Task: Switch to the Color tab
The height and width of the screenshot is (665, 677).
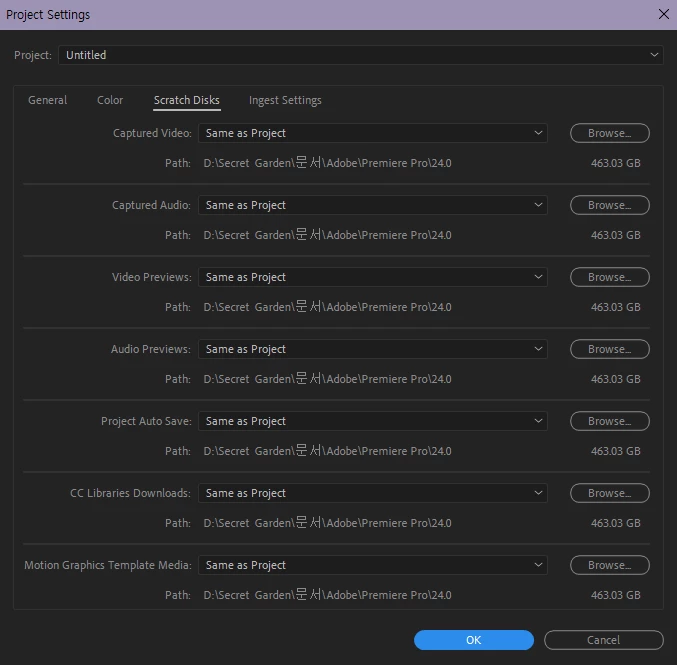Action: pos(110,100)
